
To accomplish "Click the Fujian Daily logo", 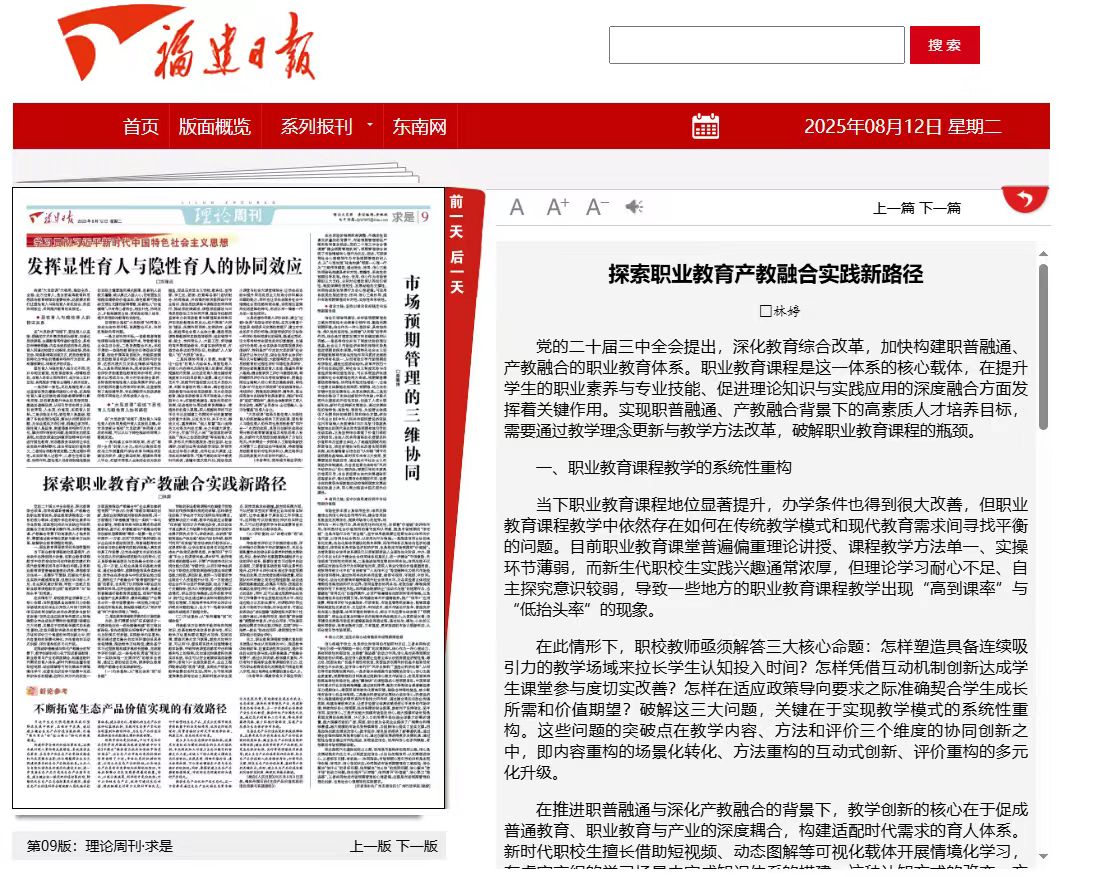I will click(x=185, y=44).
